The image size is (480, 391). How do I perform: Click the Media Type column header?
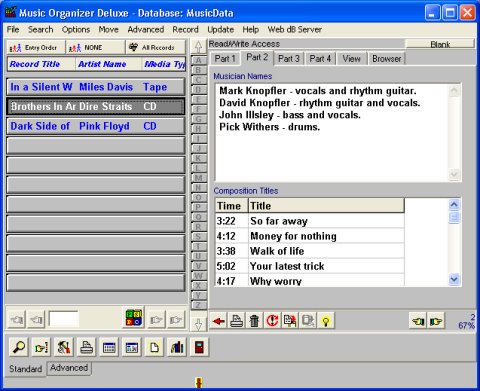tap(163, 64)
